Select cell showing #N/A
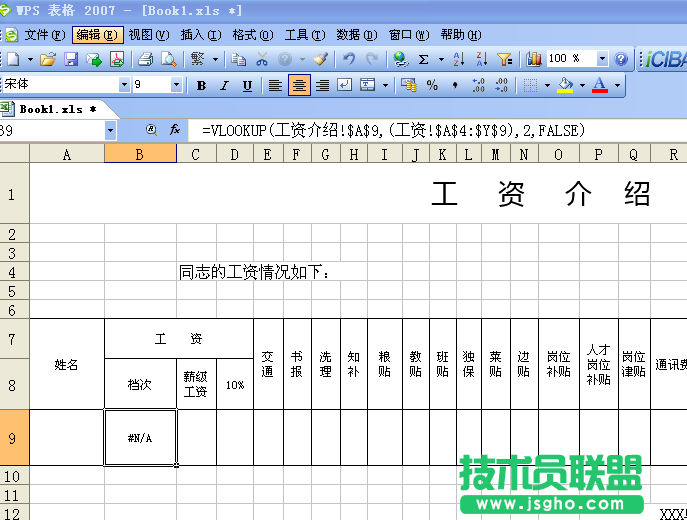This screenshot has width=687, height=520. click(140, 438)
